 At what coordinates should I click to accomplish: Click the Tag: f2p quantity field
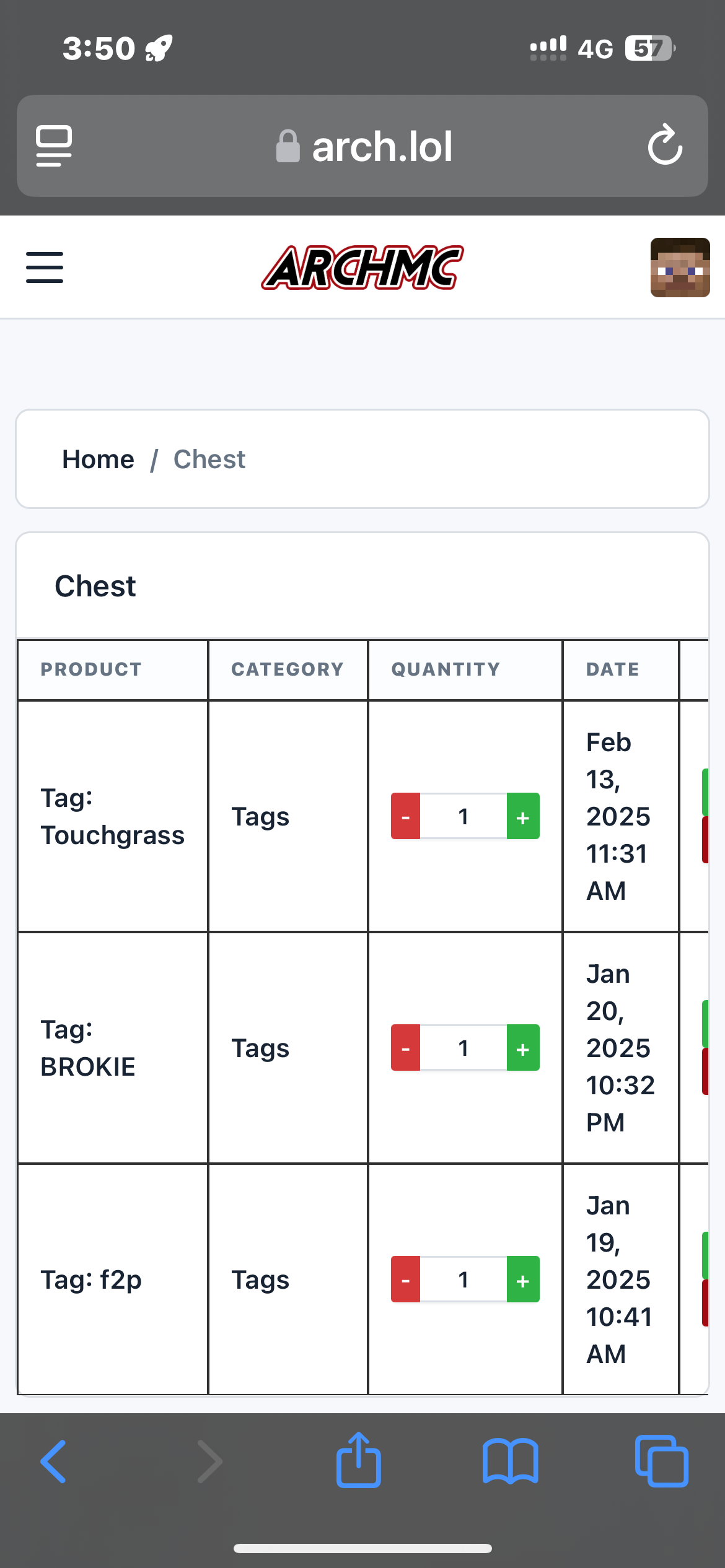(x=464, y=1279)
